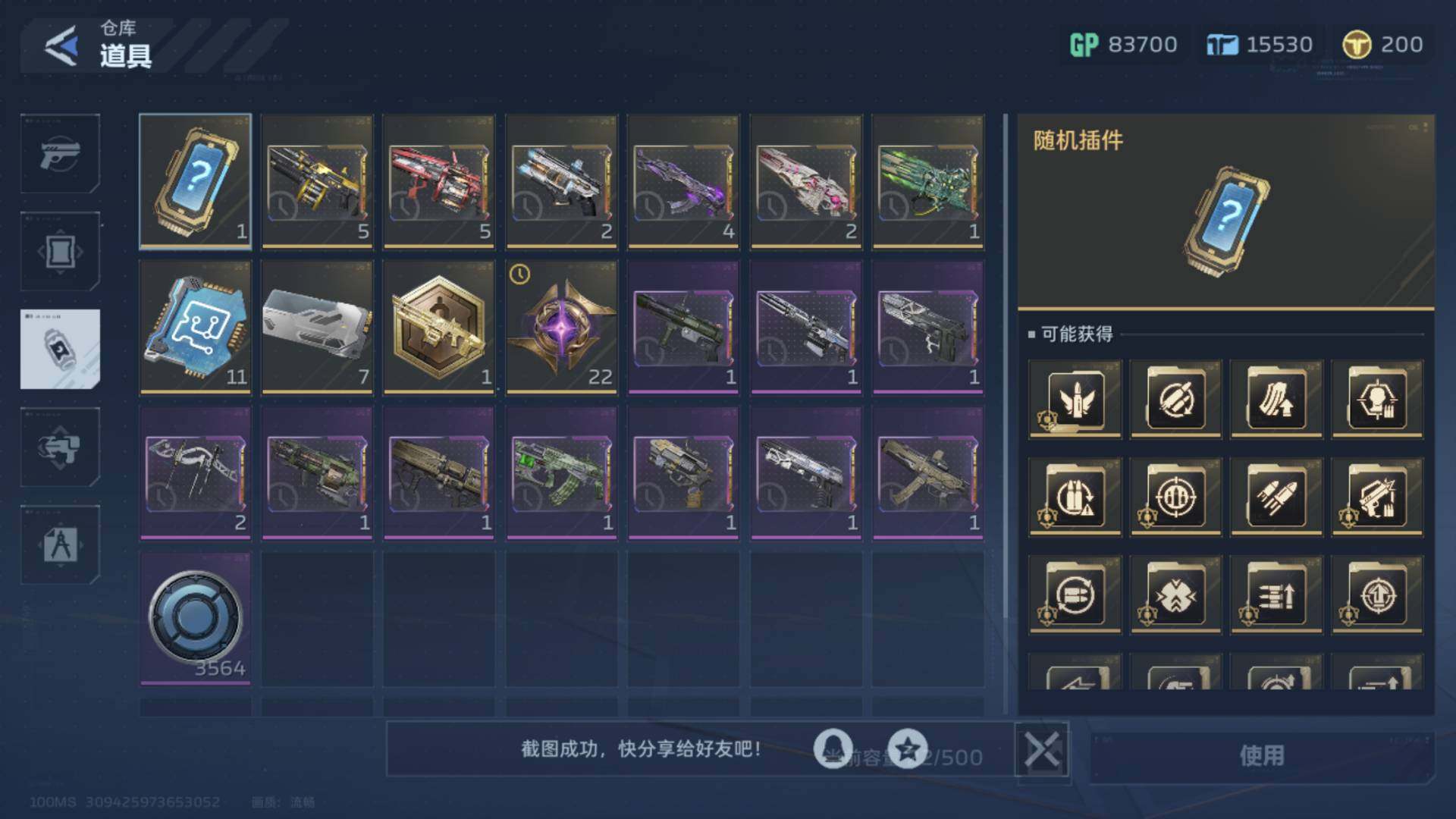Select the bow weapon skin item

pos(195,472)
